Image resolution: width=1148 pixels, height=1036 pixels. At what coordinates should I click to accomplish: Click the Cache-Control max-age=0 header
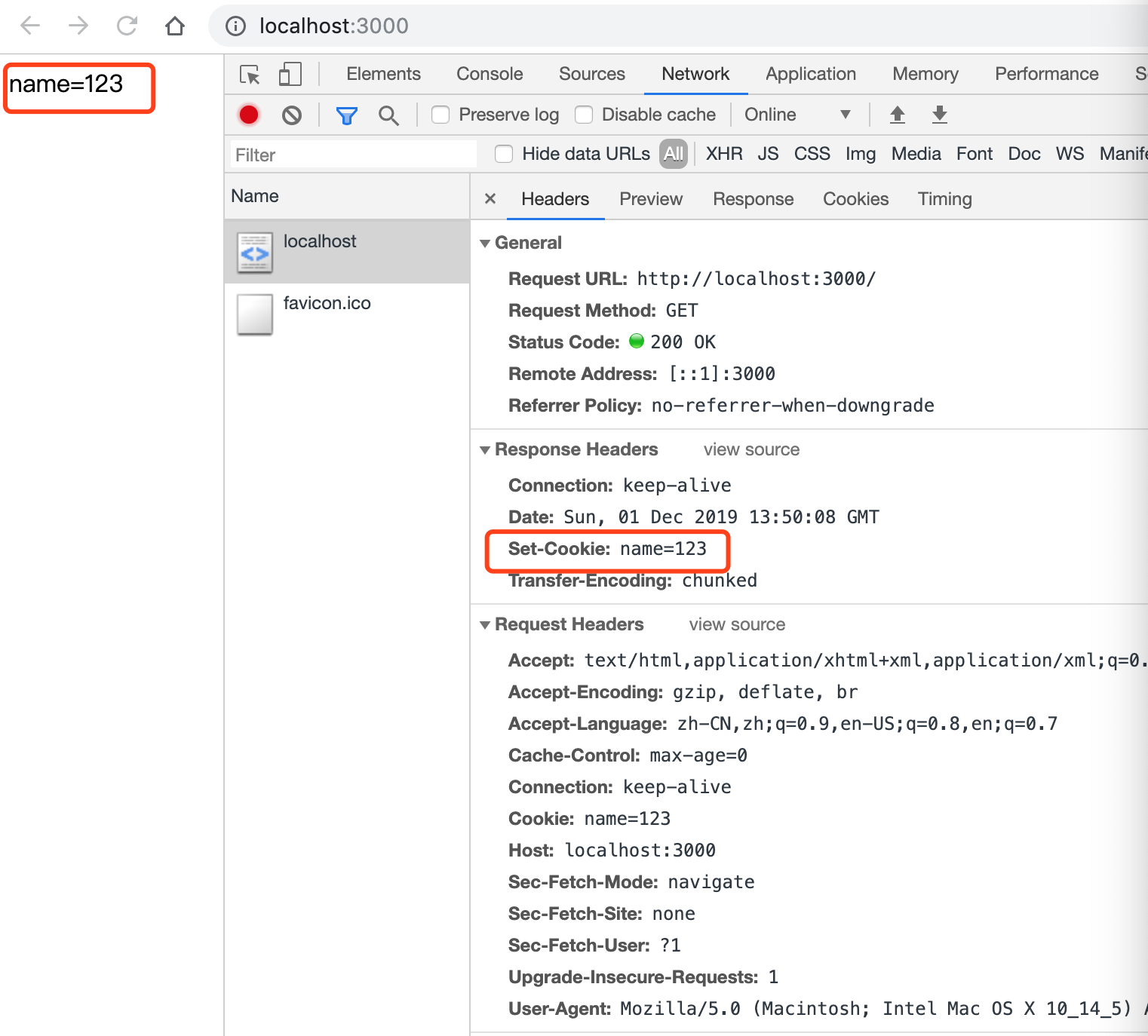click(x=628, y=756)
